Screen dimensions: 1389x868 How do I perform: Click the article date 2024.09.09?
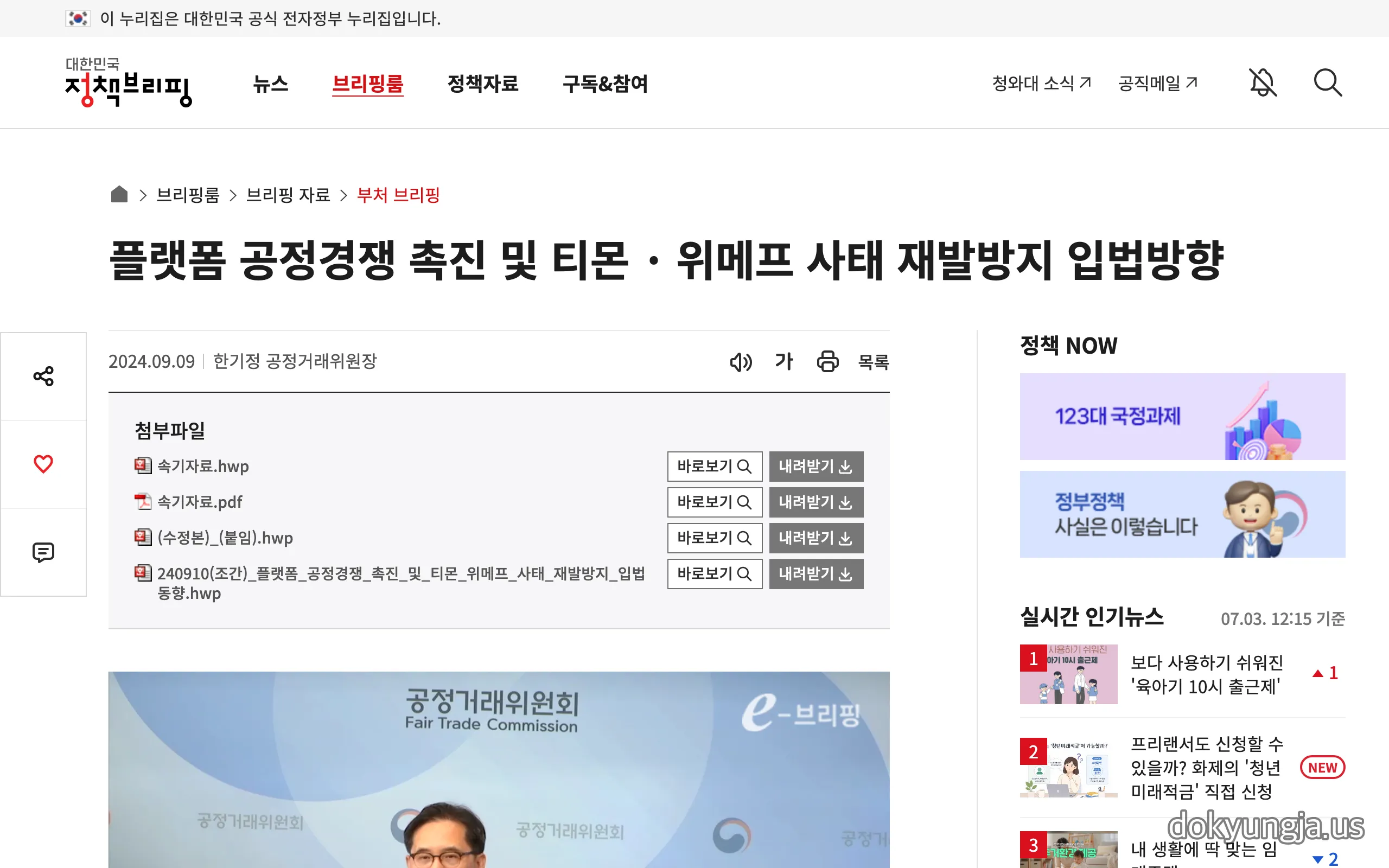(151, 362)
